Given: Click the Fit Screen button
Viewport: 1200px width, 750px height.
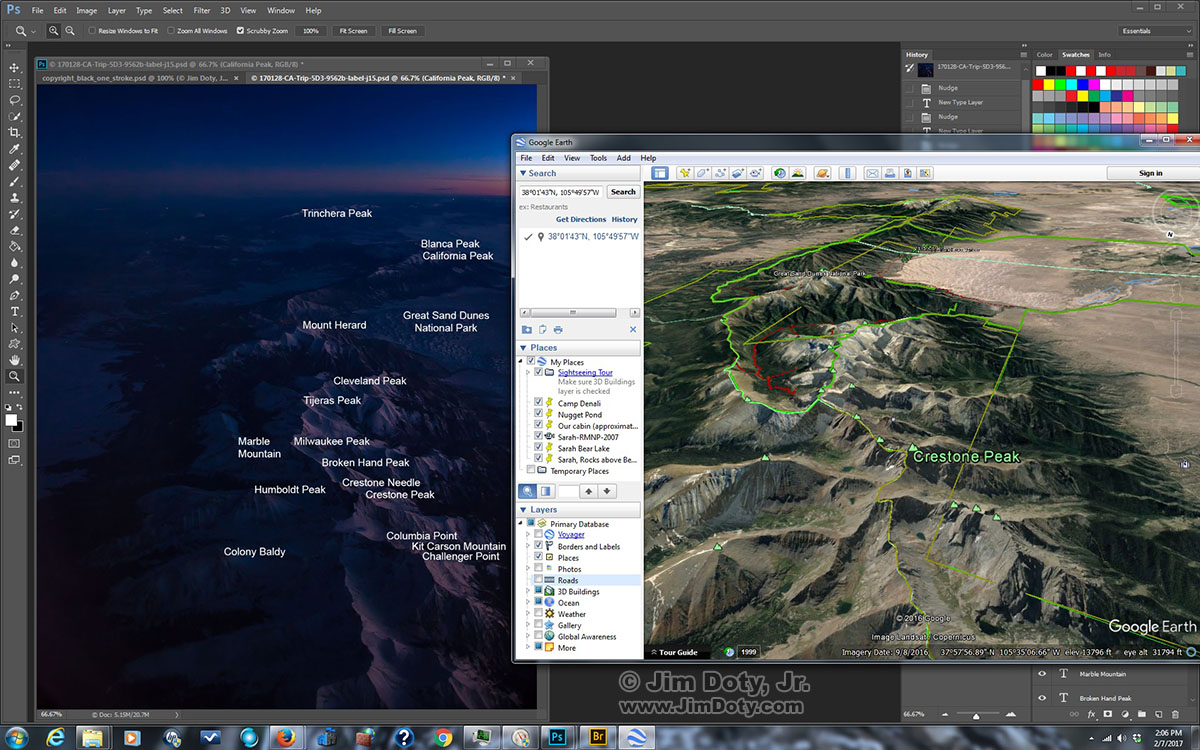Looking at the screenshot, I should [353, 31].
